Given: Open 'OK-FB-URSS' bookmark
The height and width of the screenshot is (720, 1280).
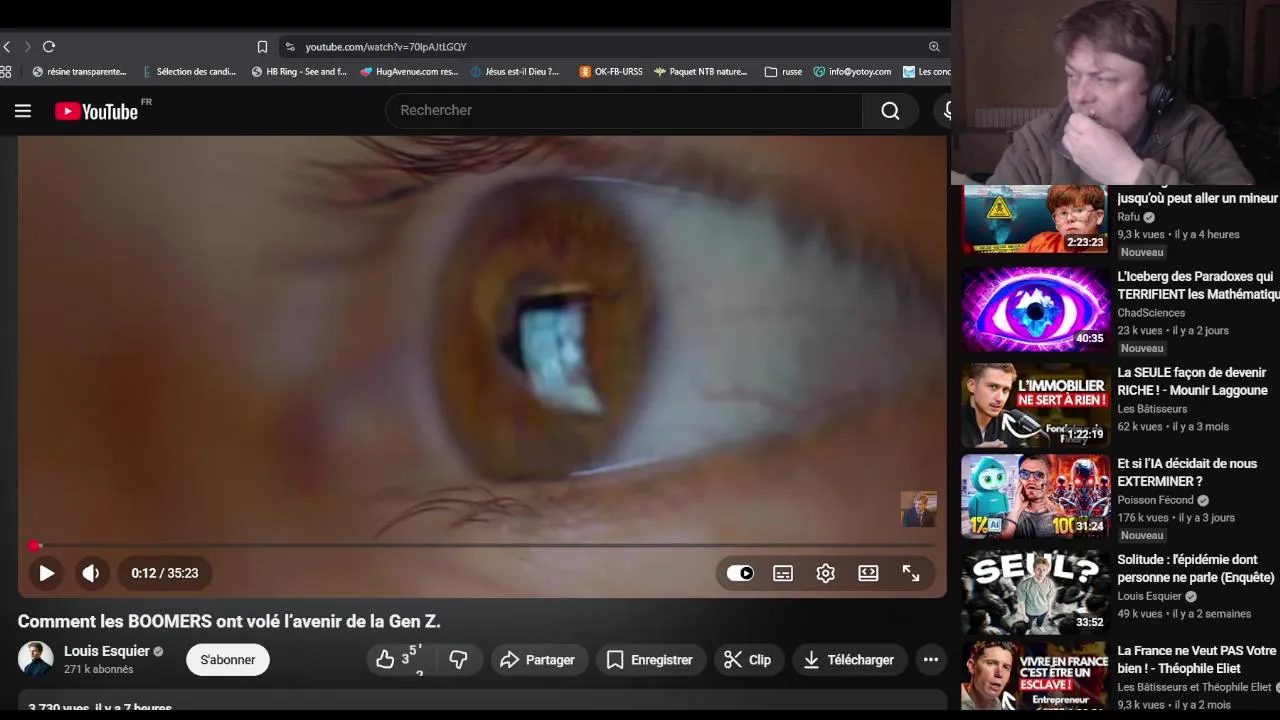Looking at the screenshot, I should pyautogui.click(x=611, y=72).
